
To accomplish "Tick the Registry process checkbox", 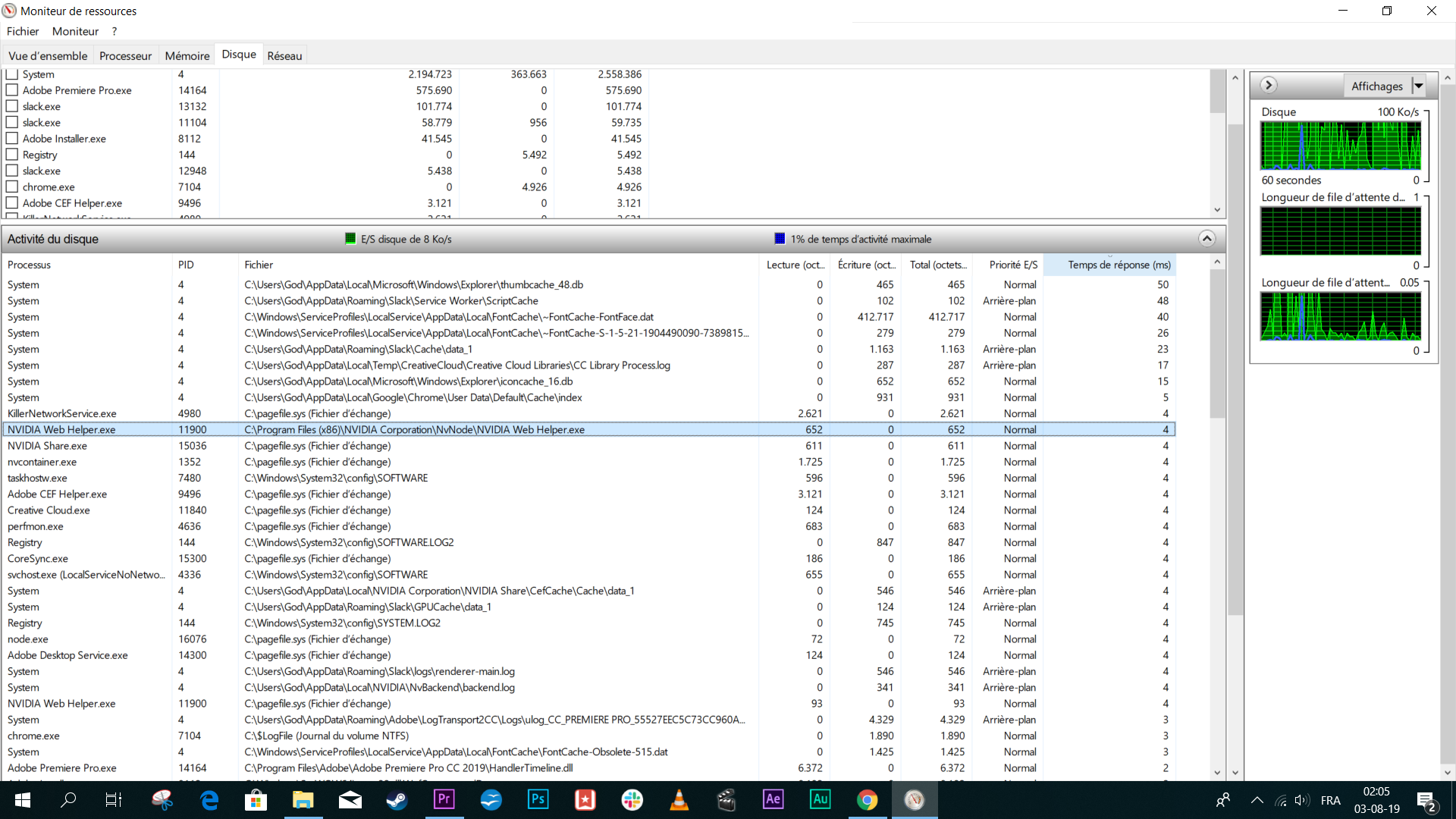I will point(12,155).
